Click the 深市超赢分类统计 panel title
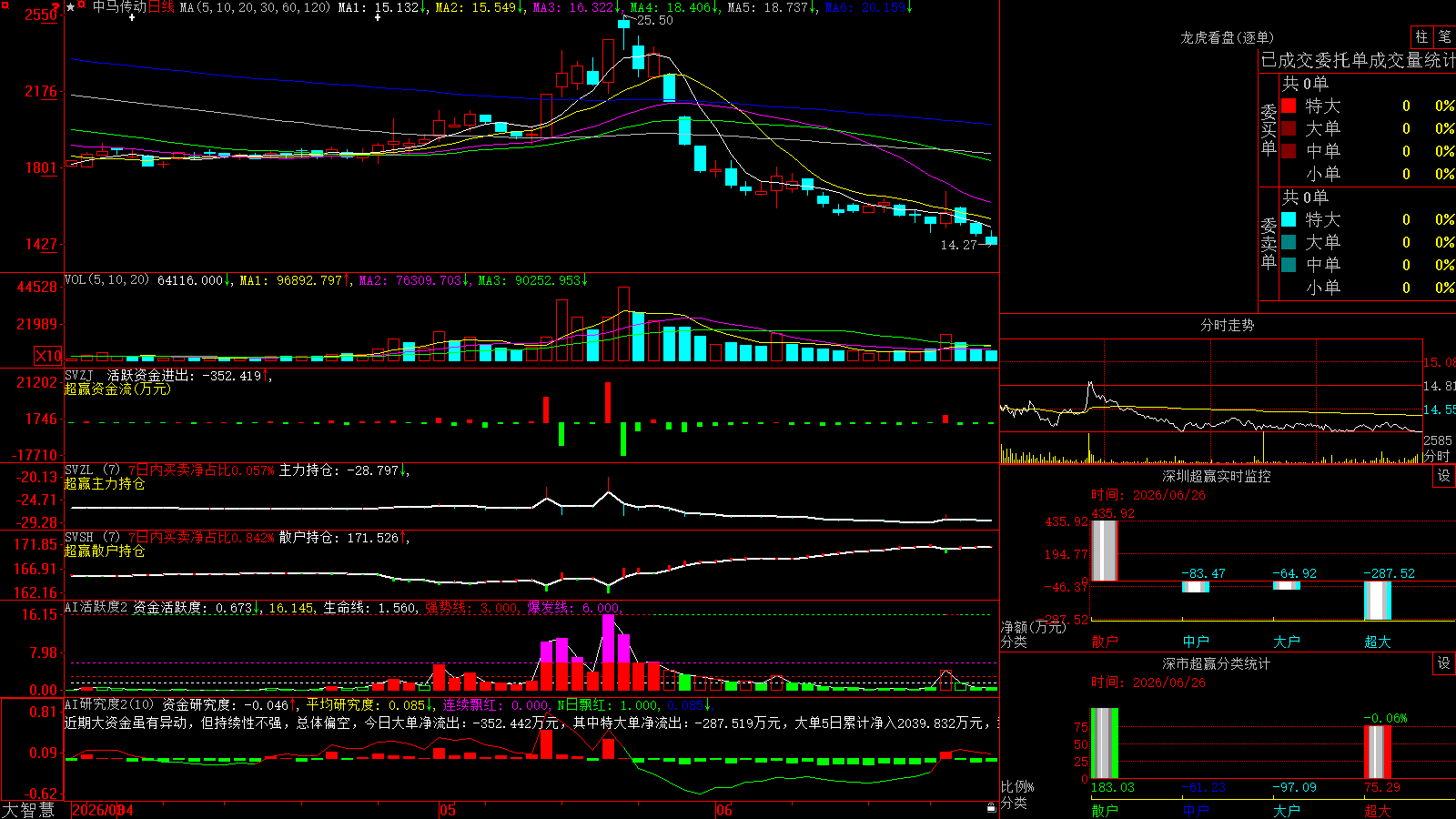1456x819 pixels. pos(1217,663)
